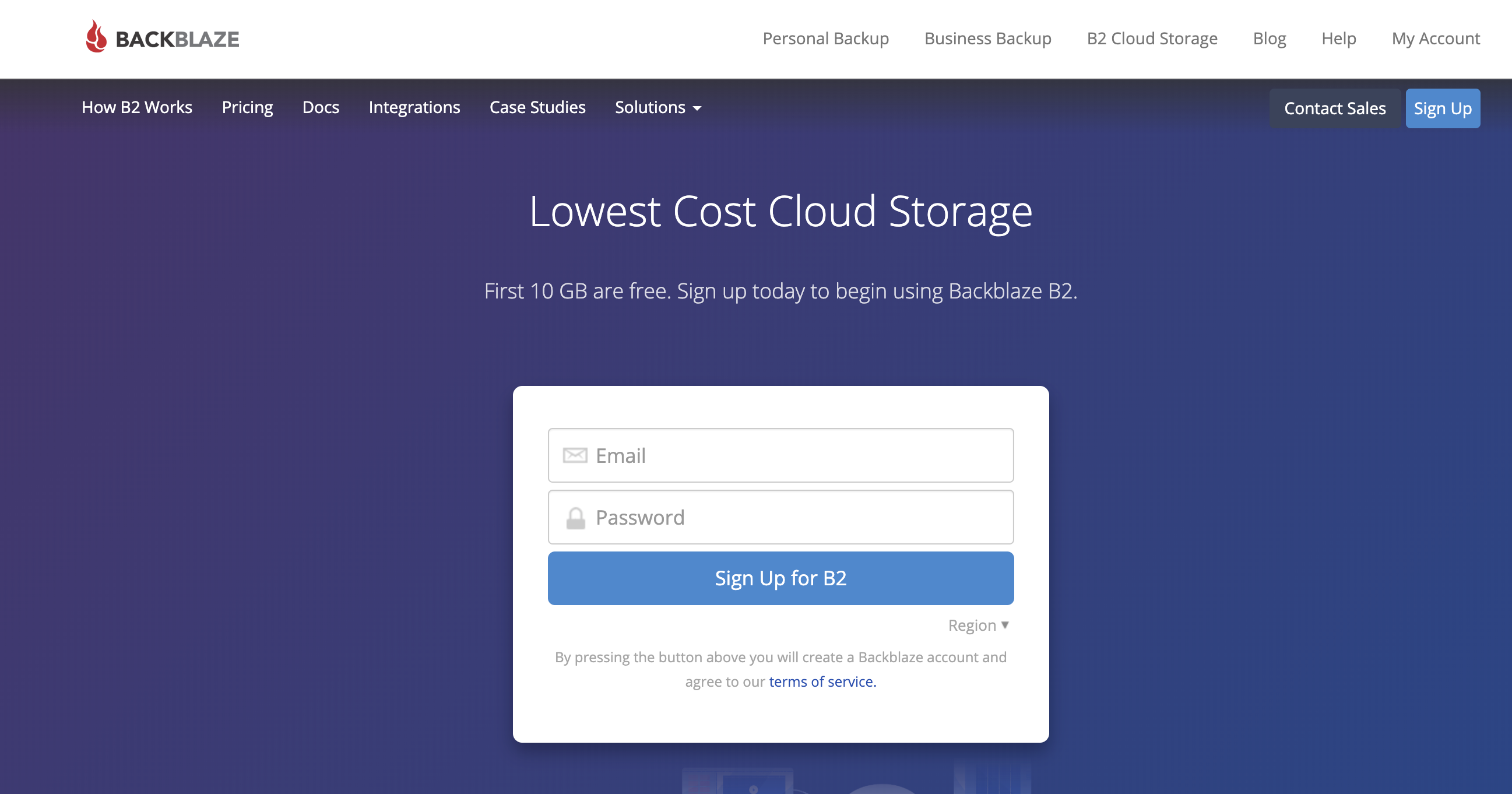
Task: Focus the Email input field
Action: point(780,455)
